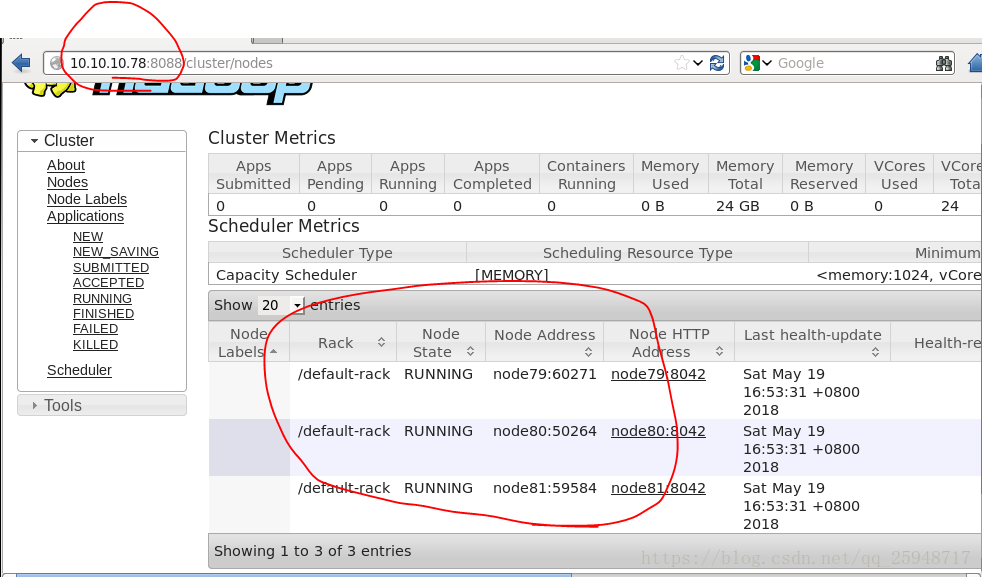Open the Scheduler page link
The height and width of the screenshot is (577, 982).
(79, 370)
